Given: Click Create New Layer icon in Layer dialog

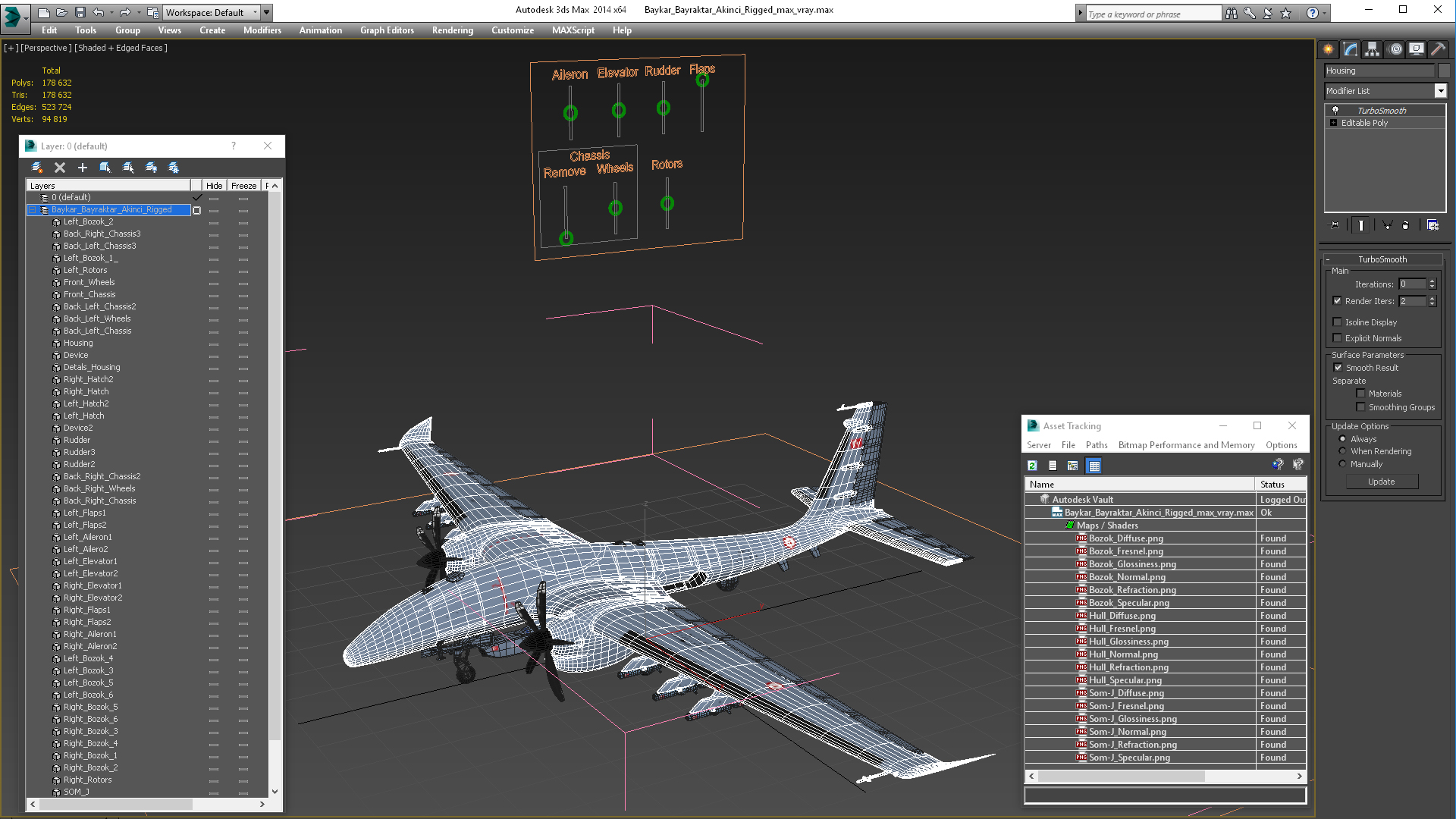Looking at the screenshot, I should [36, 168].
